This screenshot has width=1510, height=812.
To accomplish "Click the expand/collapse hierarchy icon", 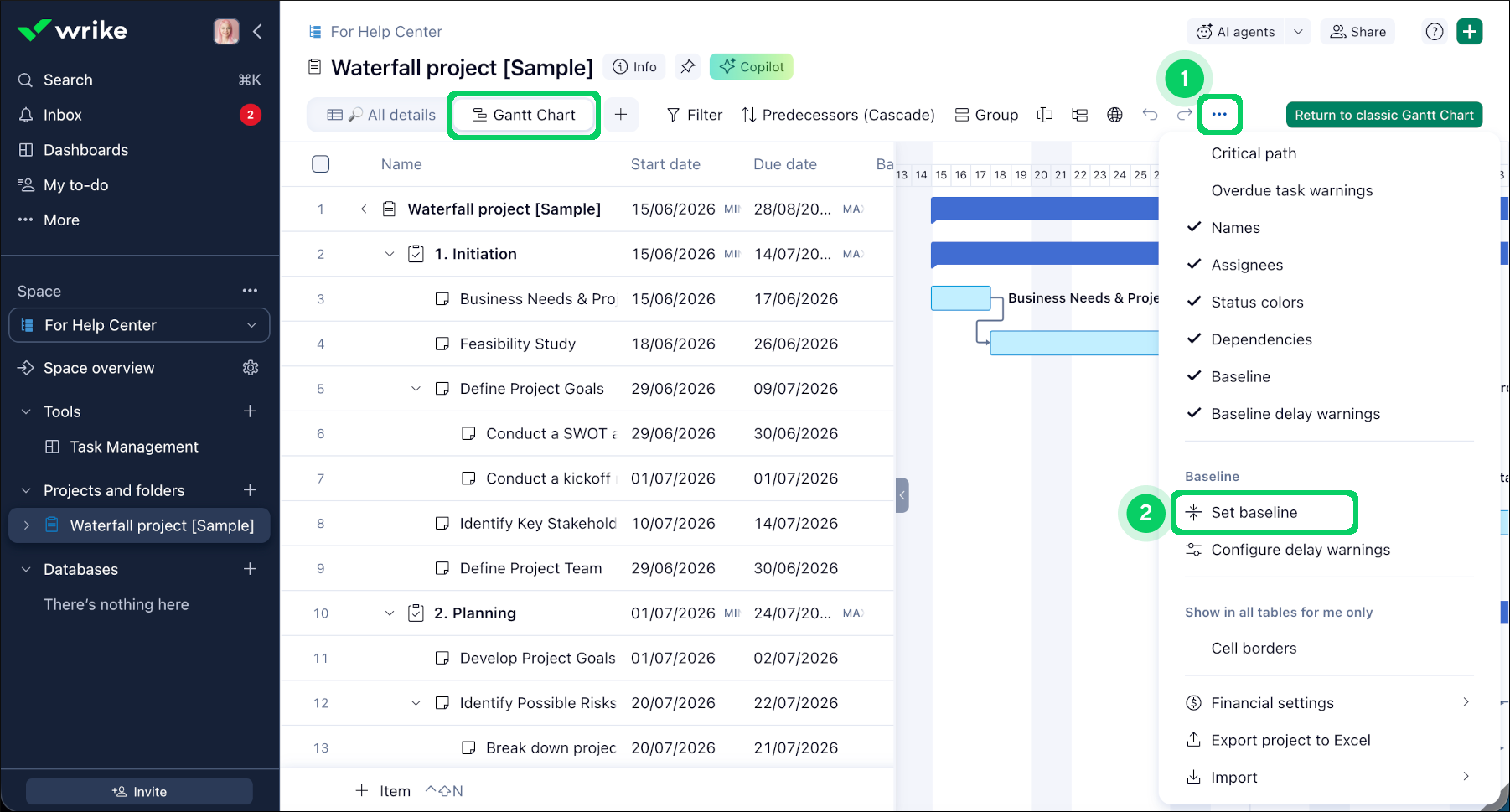I will [x=1080, y=115].
